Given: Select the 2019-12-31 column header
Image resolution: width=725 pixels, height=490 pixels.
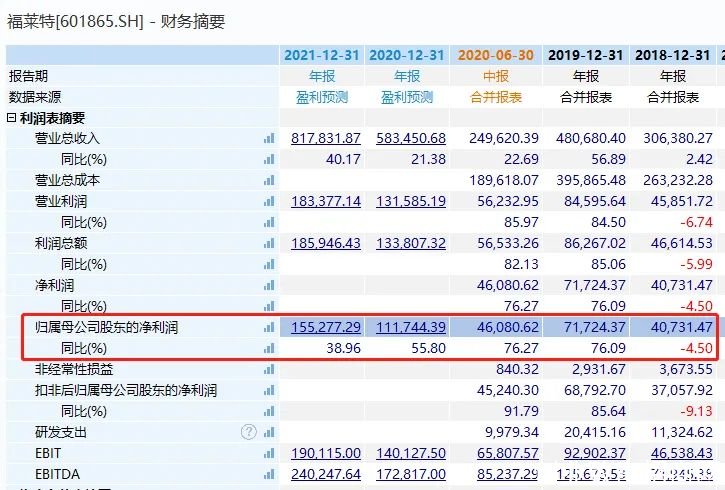Looking at the screenshot, I should click(x=585, y=55).
